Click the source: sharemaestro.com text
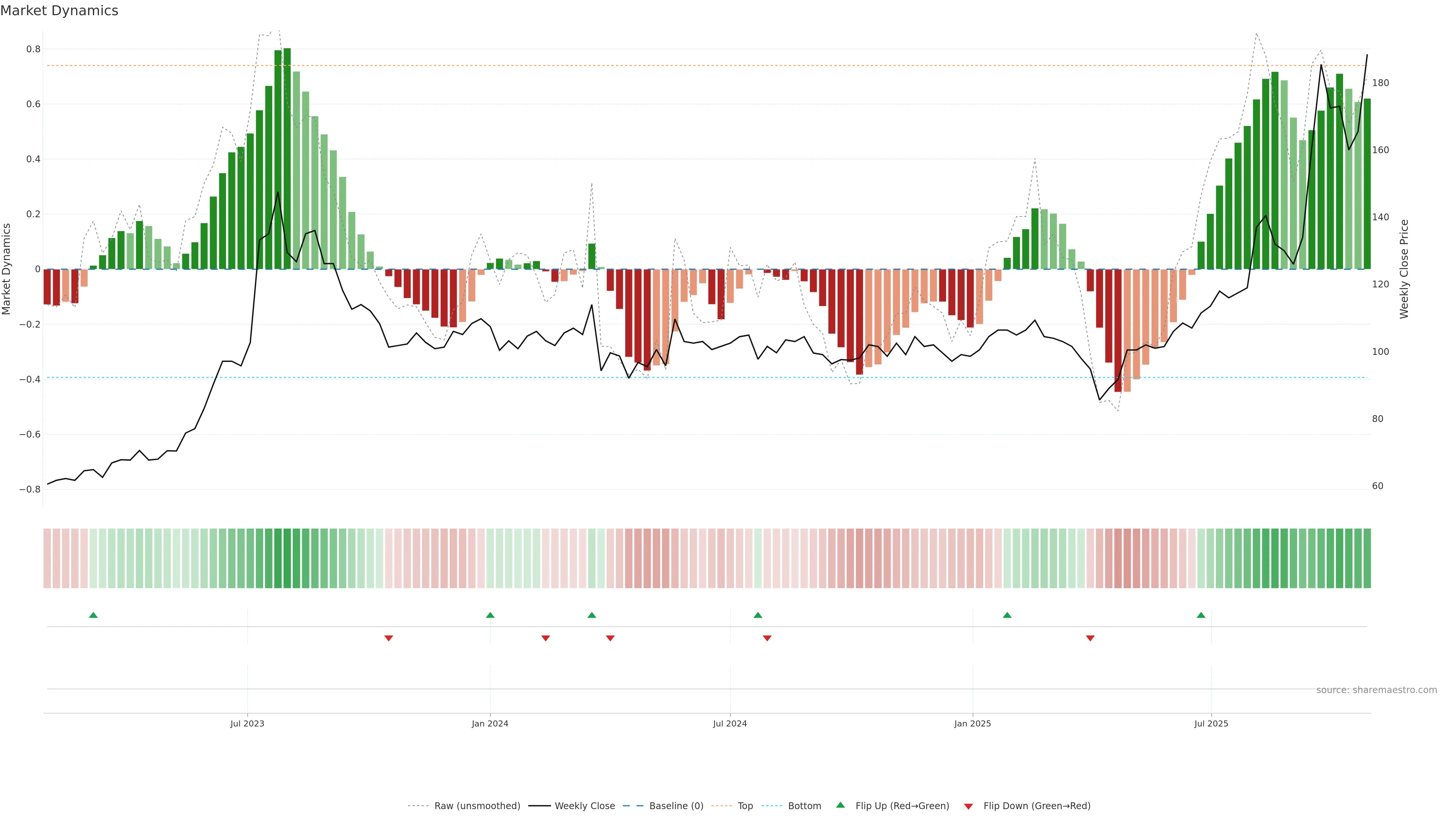 click(1376, 690)
